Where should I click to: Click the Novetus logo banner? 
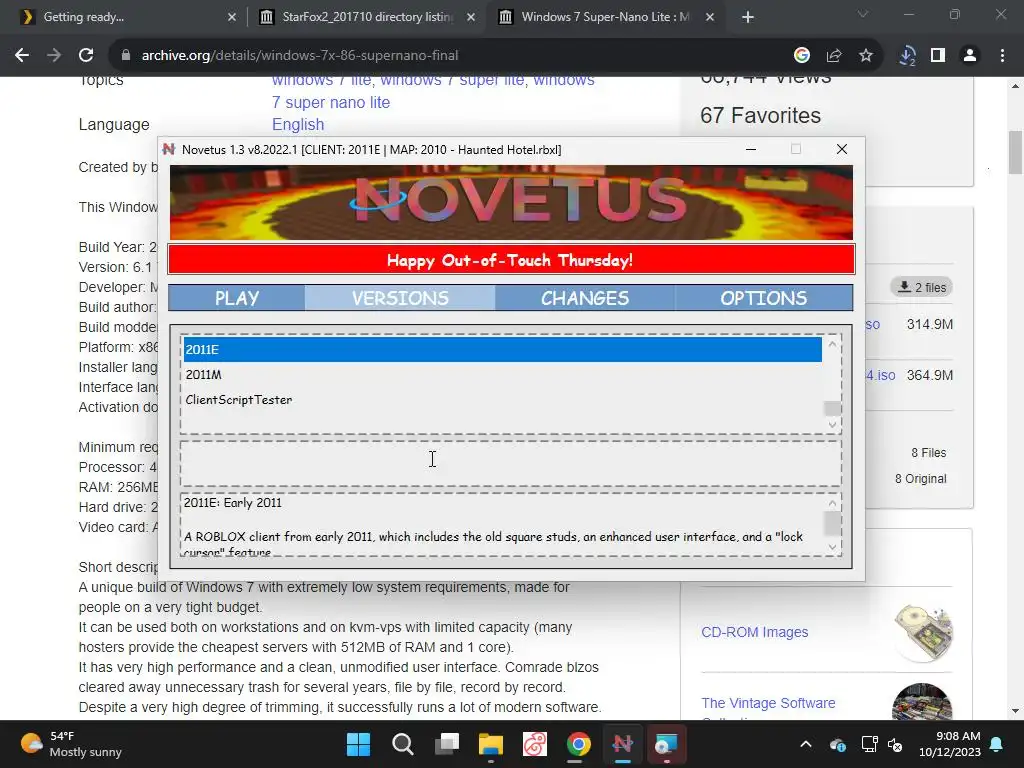click(511, 202)
